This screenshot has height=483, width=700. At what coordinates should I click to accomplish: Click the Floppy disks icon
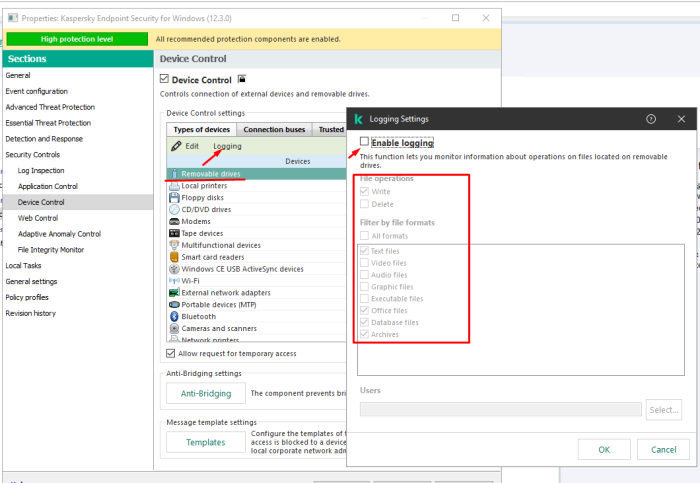(x=175, y=198)
